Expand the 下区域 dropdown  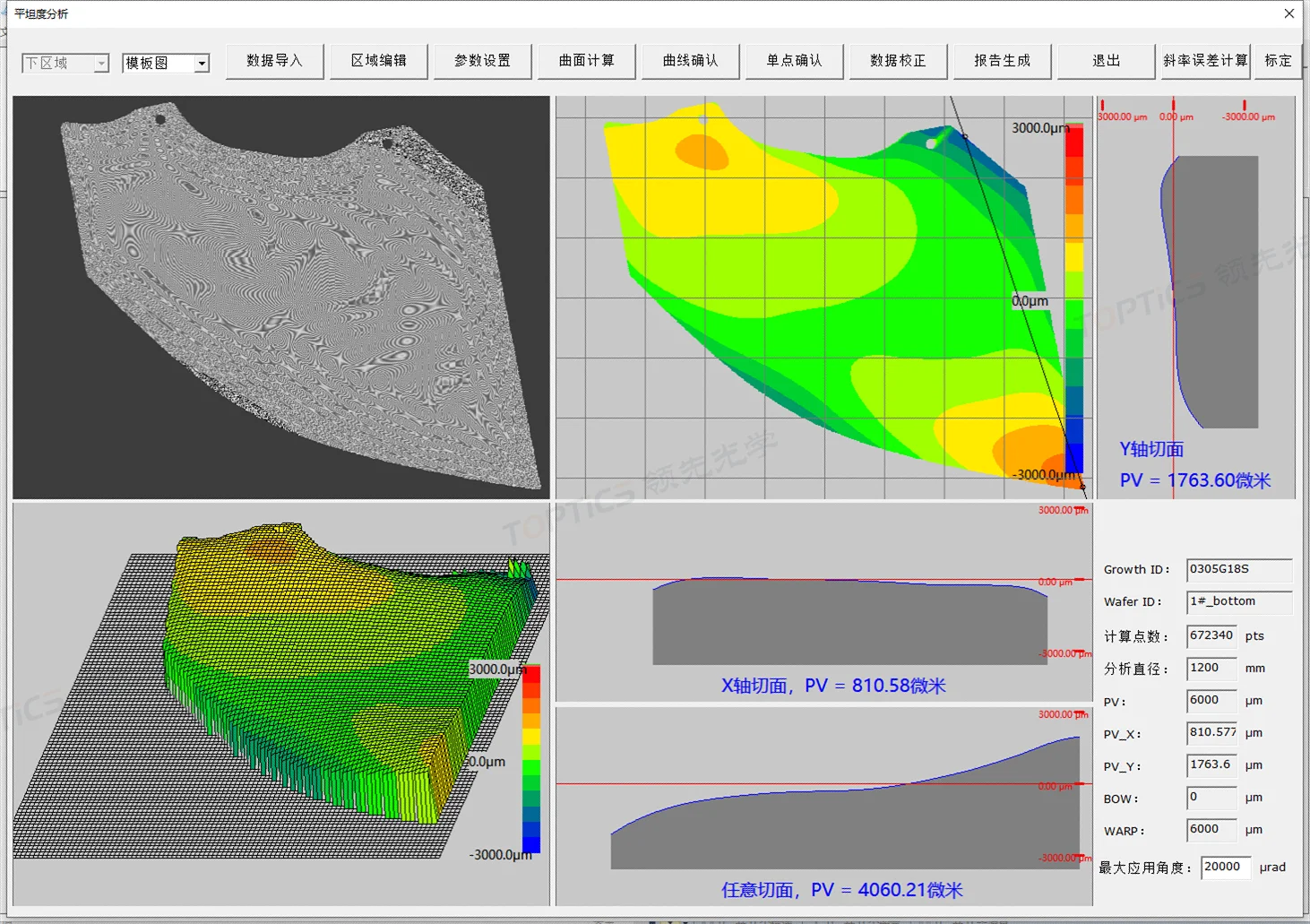coord(101,64)
